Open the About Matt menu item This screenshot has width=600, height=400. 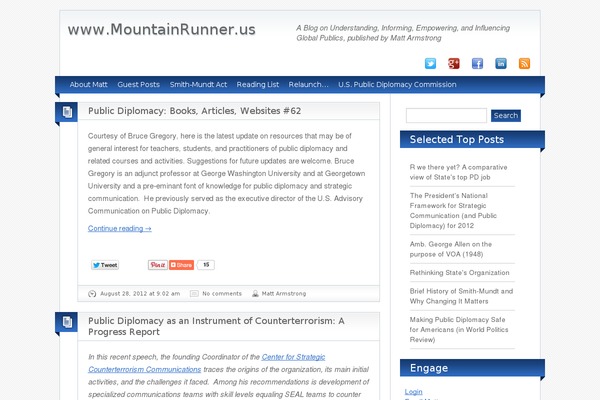click(x=88, y=85)
